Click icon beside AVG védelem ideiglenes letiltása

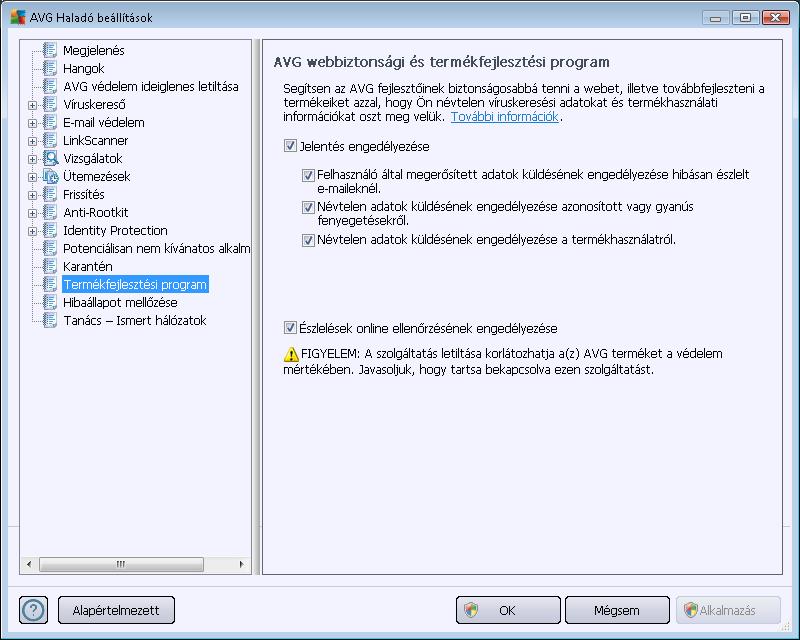(x=50, y=86)
